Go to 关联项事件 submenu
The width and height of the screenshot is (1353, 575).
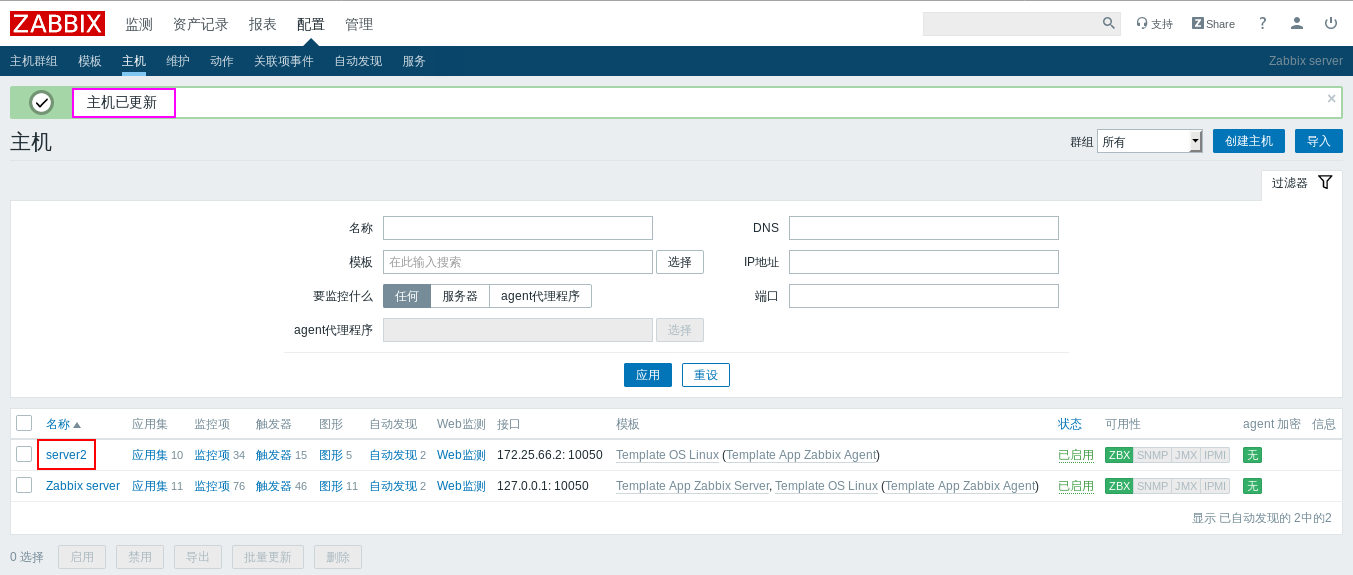click(284, 61)
